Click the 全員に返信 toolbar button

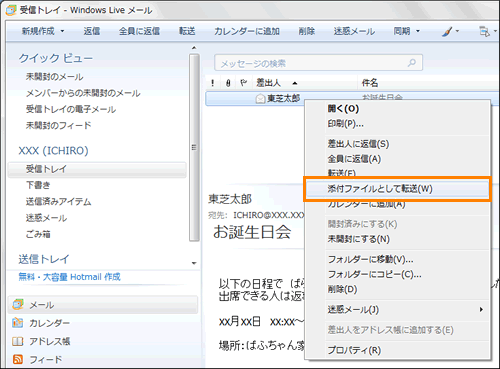(139, 31)
